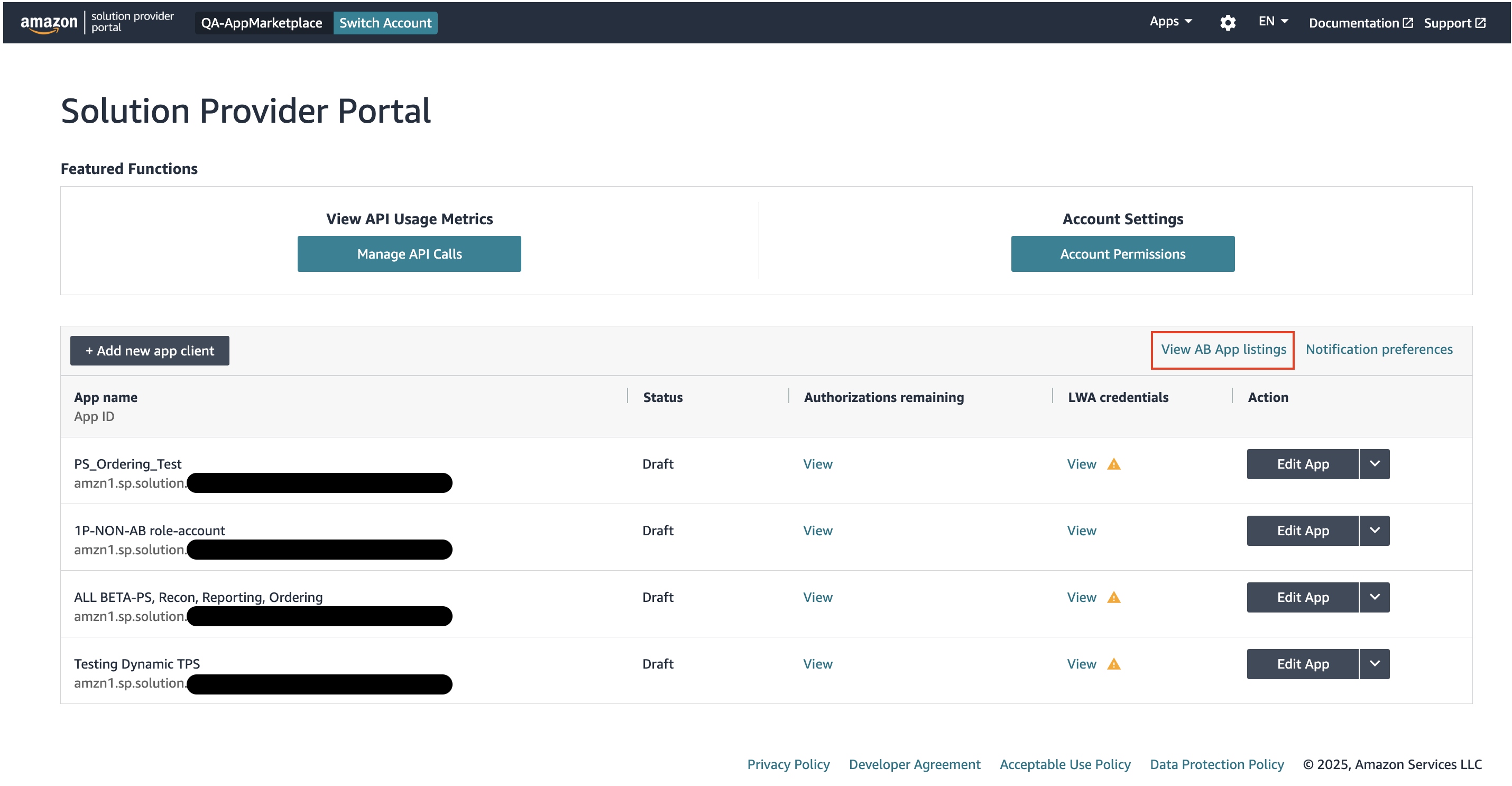
Task: View authorizations remaining for ALL BETA-PS app
Action: pyautogui.click(x=818, y=597)
